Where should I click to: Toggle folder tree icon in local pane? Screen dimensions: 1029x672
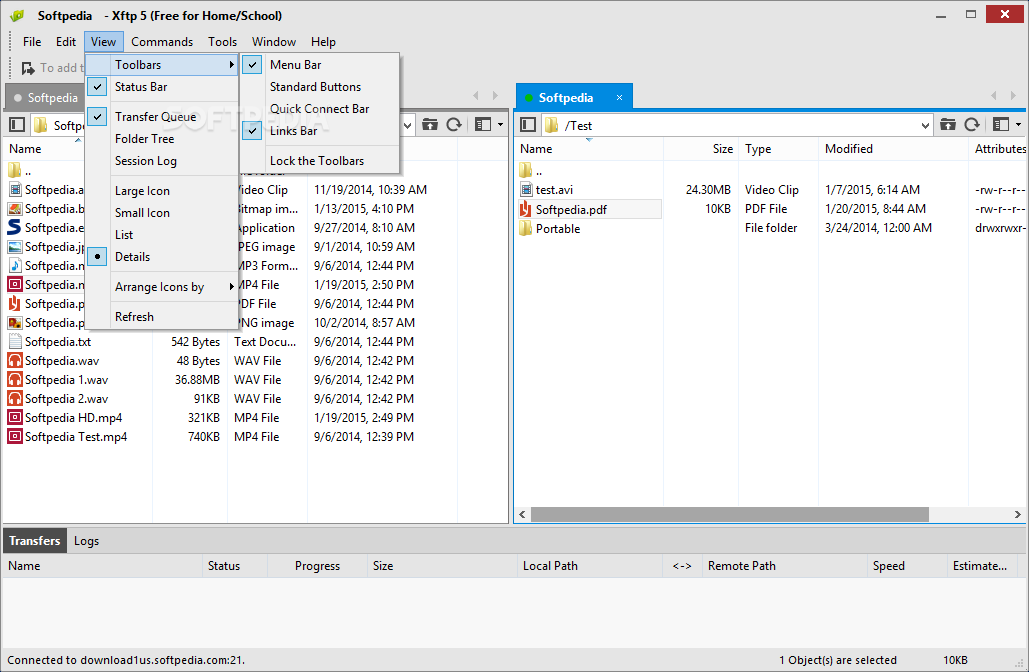tap(17, 125)
